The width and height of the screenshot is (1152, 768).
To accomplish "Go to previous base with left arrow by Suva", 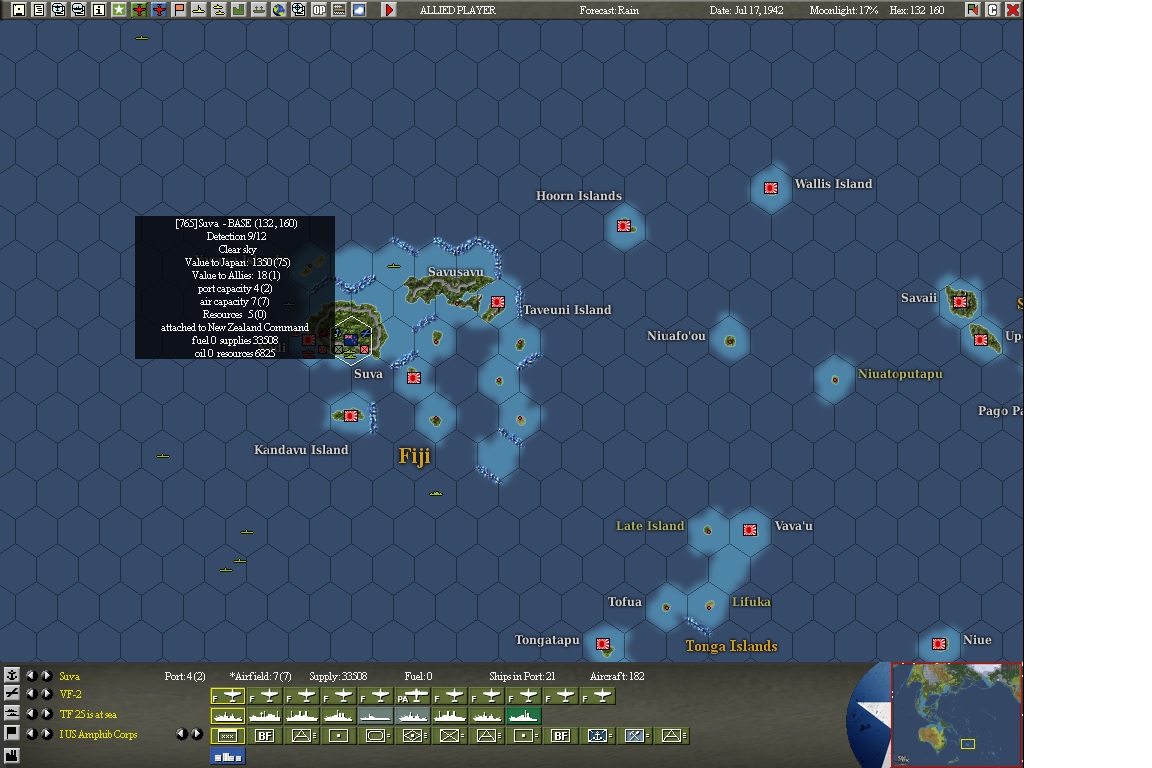I will (32, 675).
